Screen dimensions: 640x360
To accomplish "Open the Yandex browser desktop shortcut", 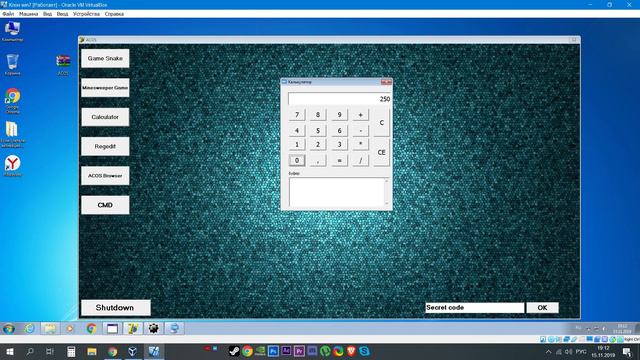I will 12,165.
